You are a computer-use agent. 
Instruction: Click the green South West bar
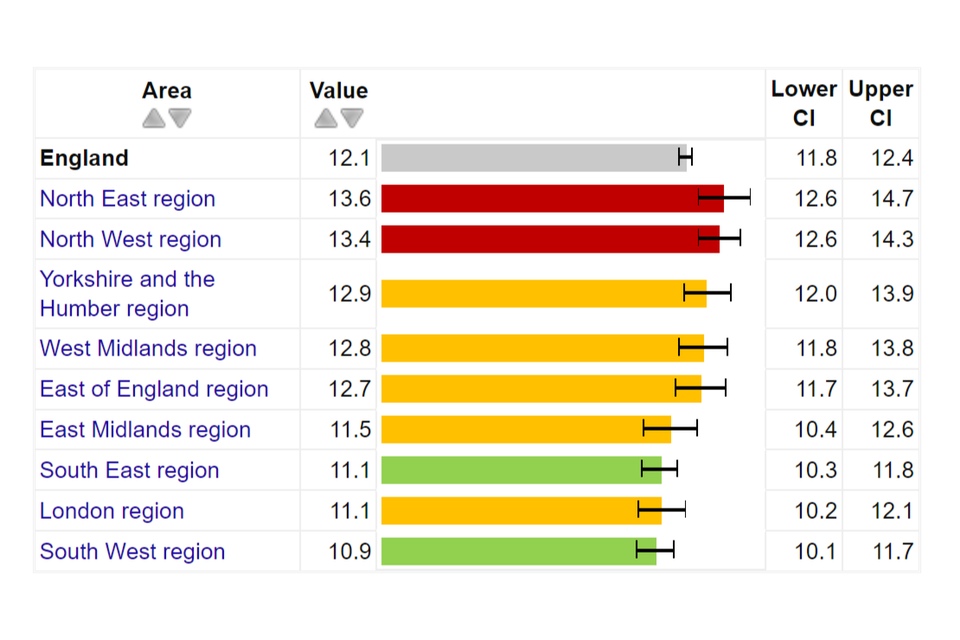coord(518,552)
